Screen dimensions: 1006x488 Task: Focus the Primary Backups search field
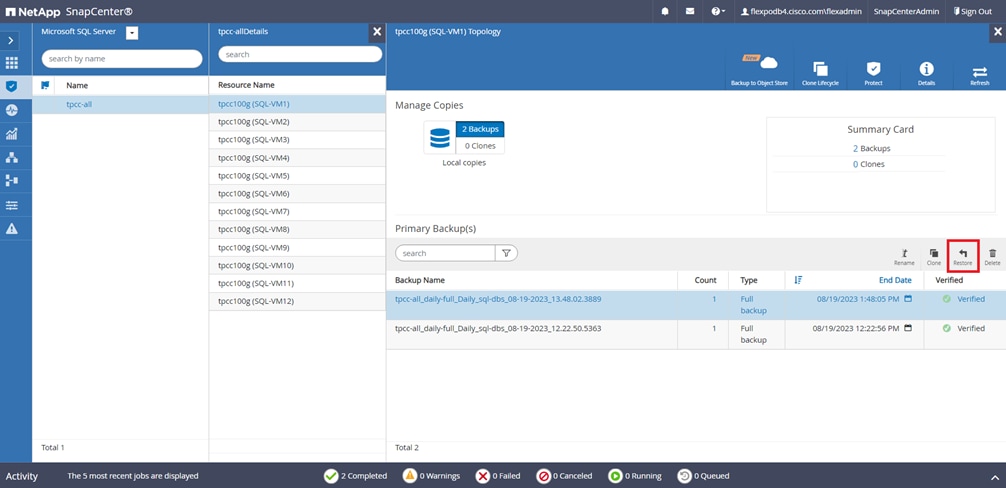click(x=445, y=253)
